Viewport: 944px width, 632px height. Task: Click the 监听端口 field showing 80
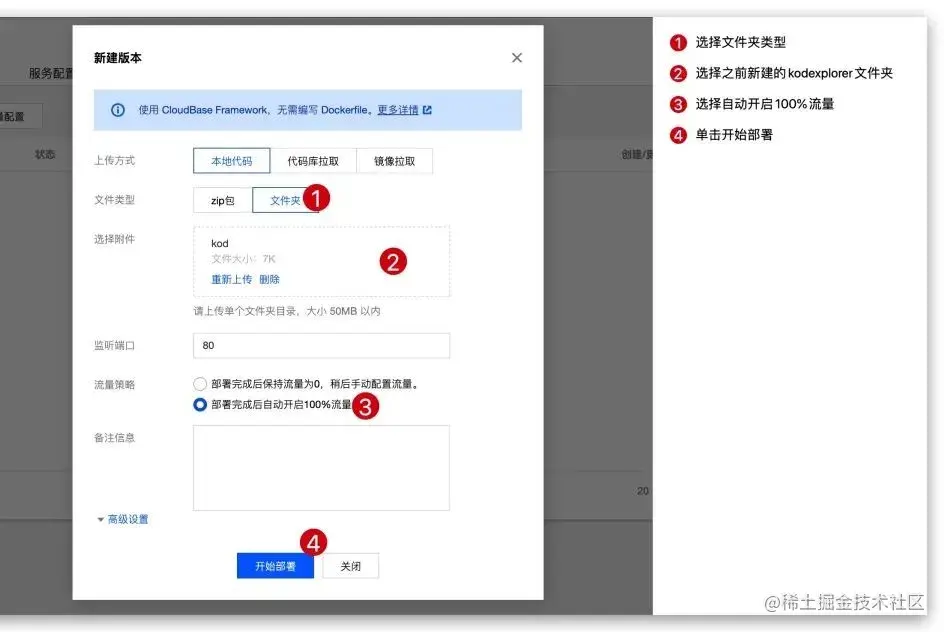click(x=321, y=345)
